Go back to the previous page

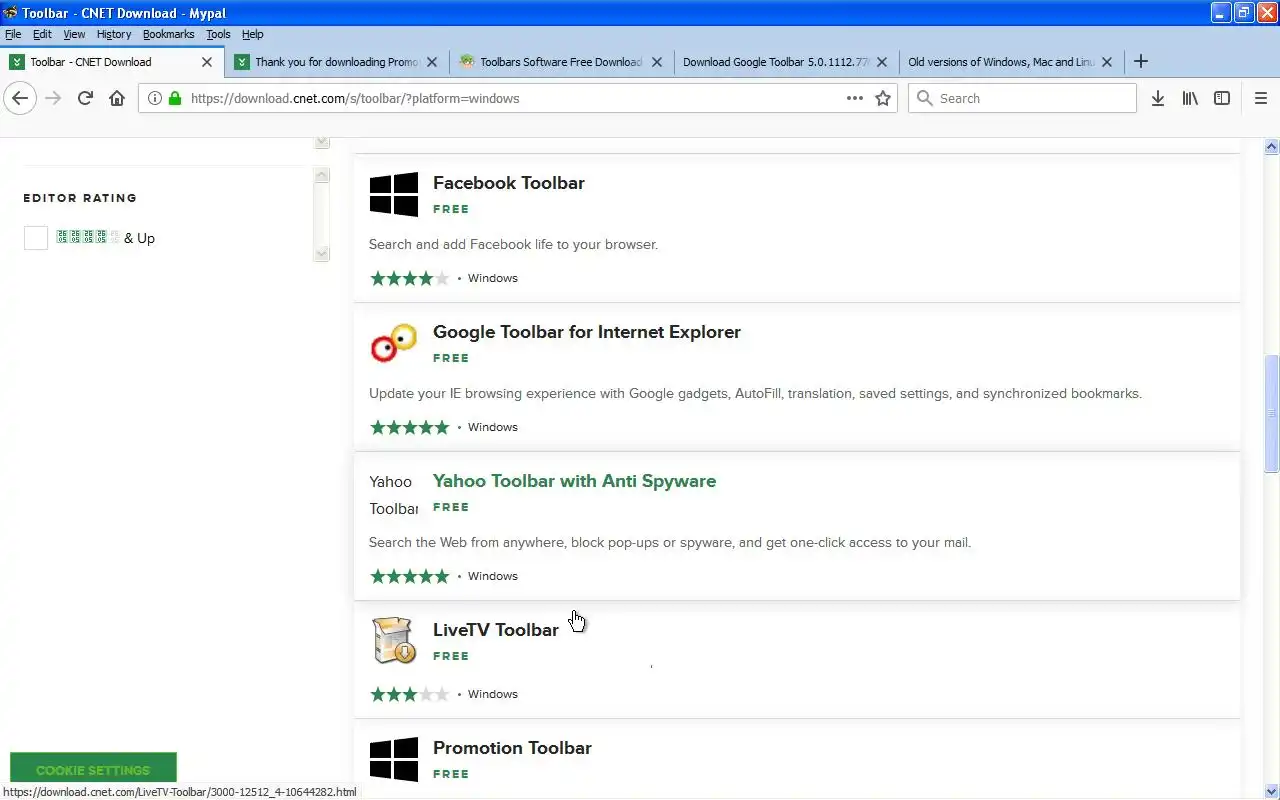20,98
